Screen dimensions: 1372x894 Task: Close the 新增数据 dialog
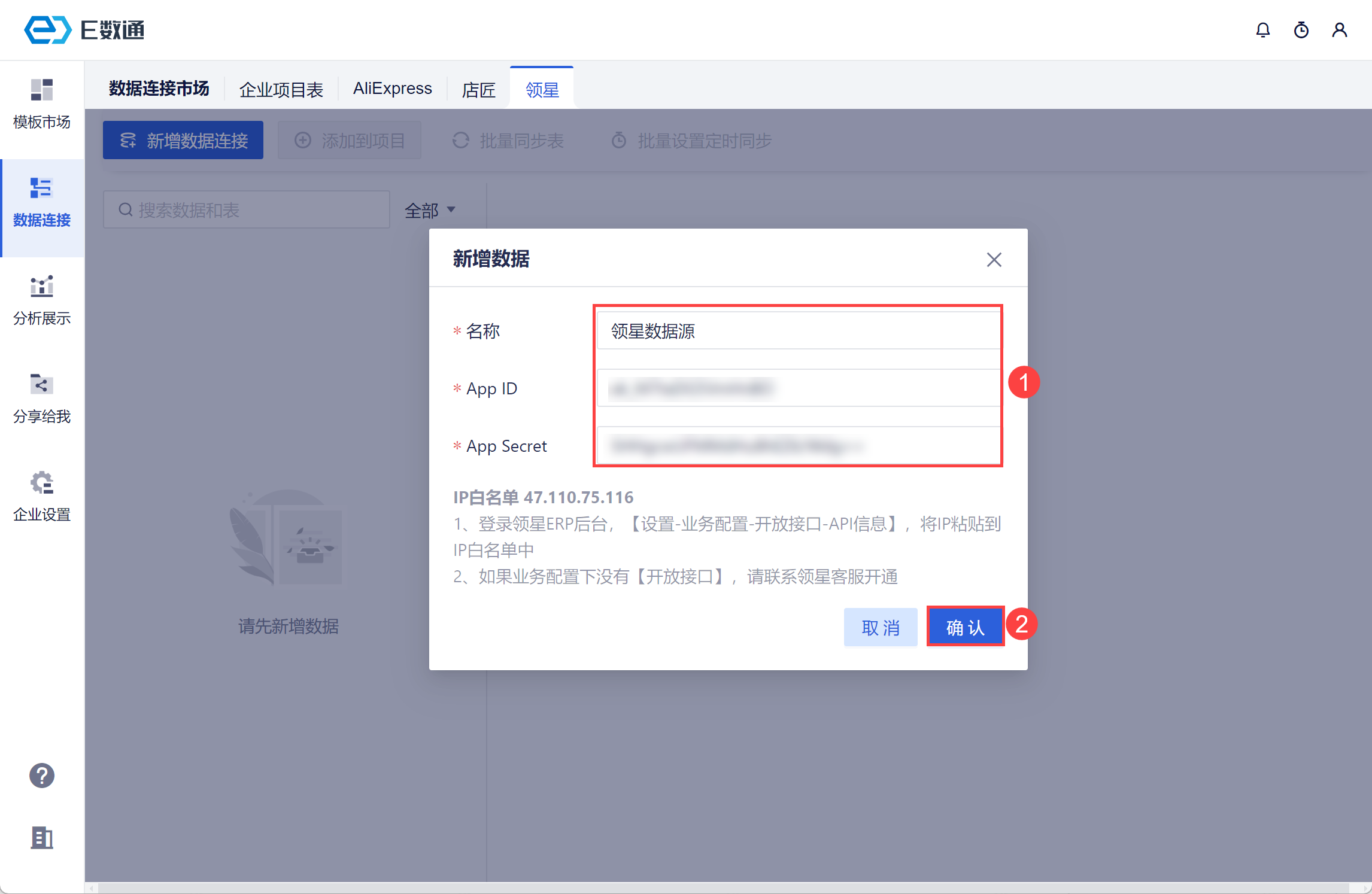(994, 260)
